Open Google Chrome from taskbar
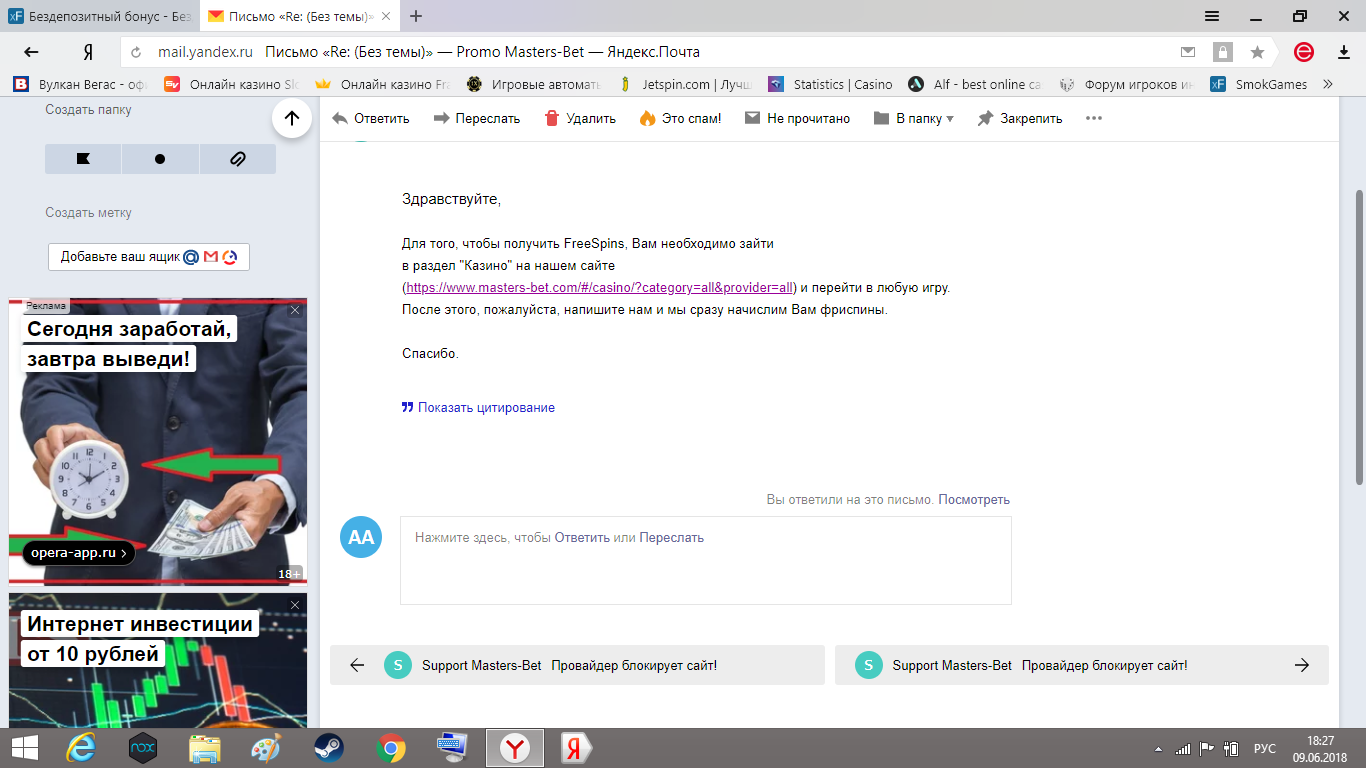 (x=391, y=748)
